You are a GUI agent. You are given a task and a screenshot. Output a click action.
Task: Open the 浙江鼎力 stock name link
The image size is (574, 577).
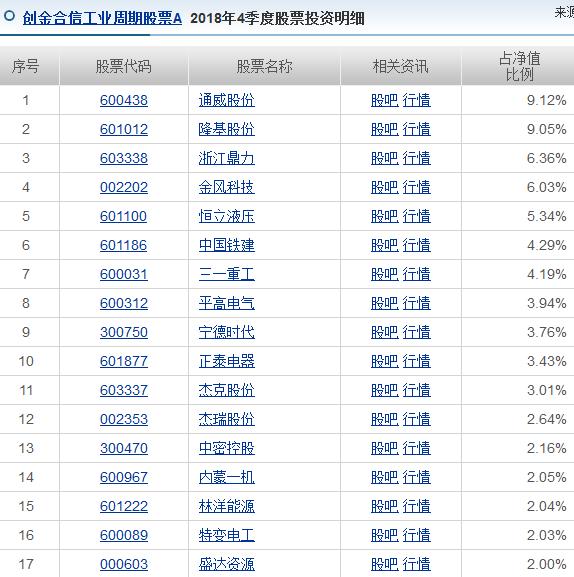coord(227,158)
